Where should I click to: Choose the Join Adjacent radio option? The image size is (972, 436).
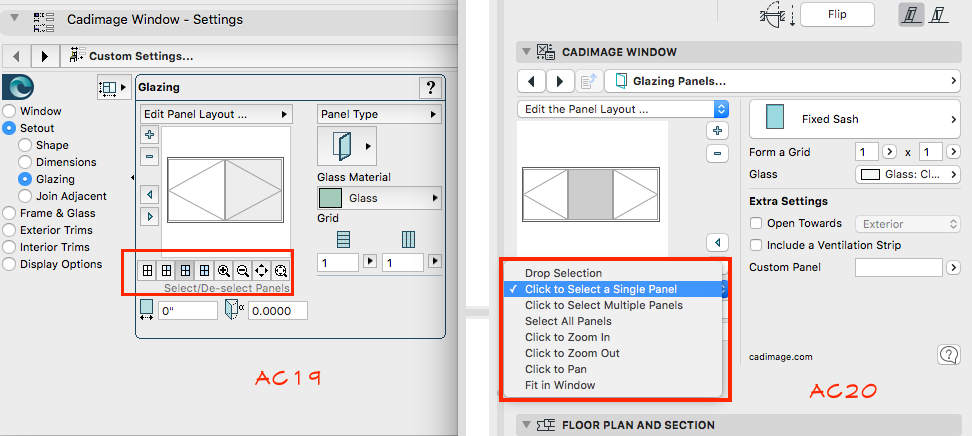point(25,196)
